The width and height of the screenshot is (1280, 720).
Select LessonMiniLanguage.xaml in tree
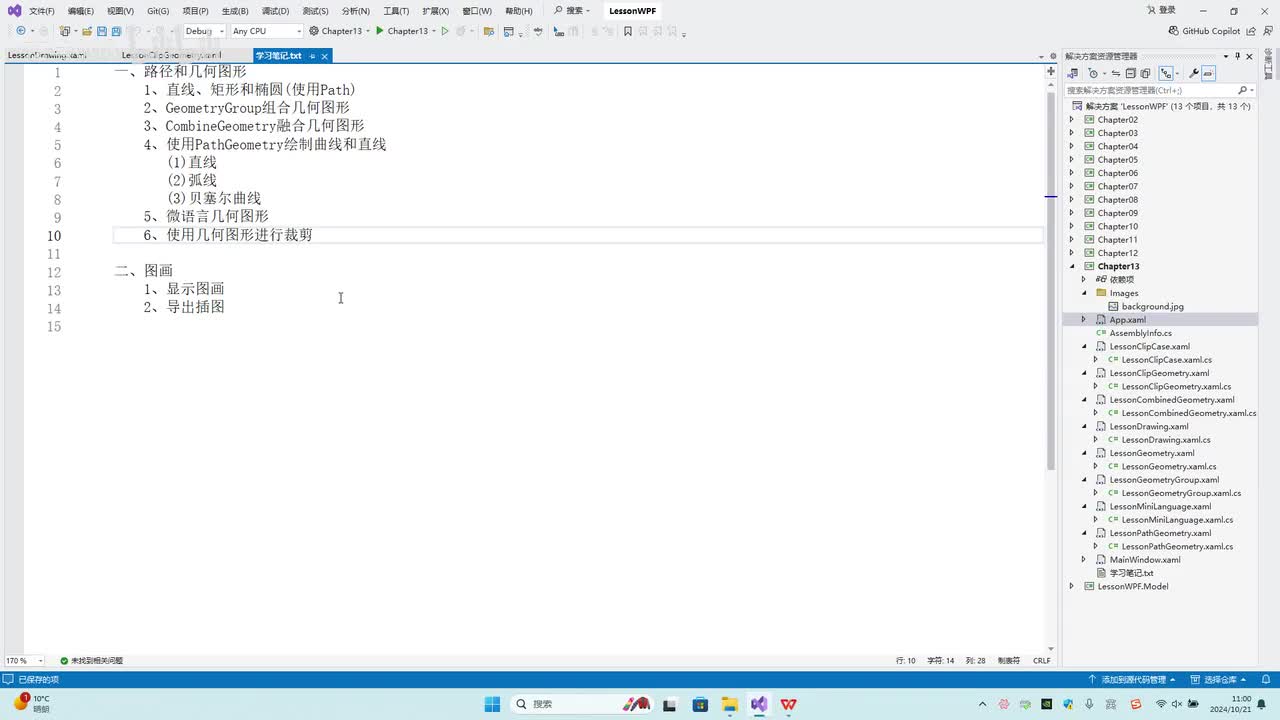click(x=1160, y=506)
